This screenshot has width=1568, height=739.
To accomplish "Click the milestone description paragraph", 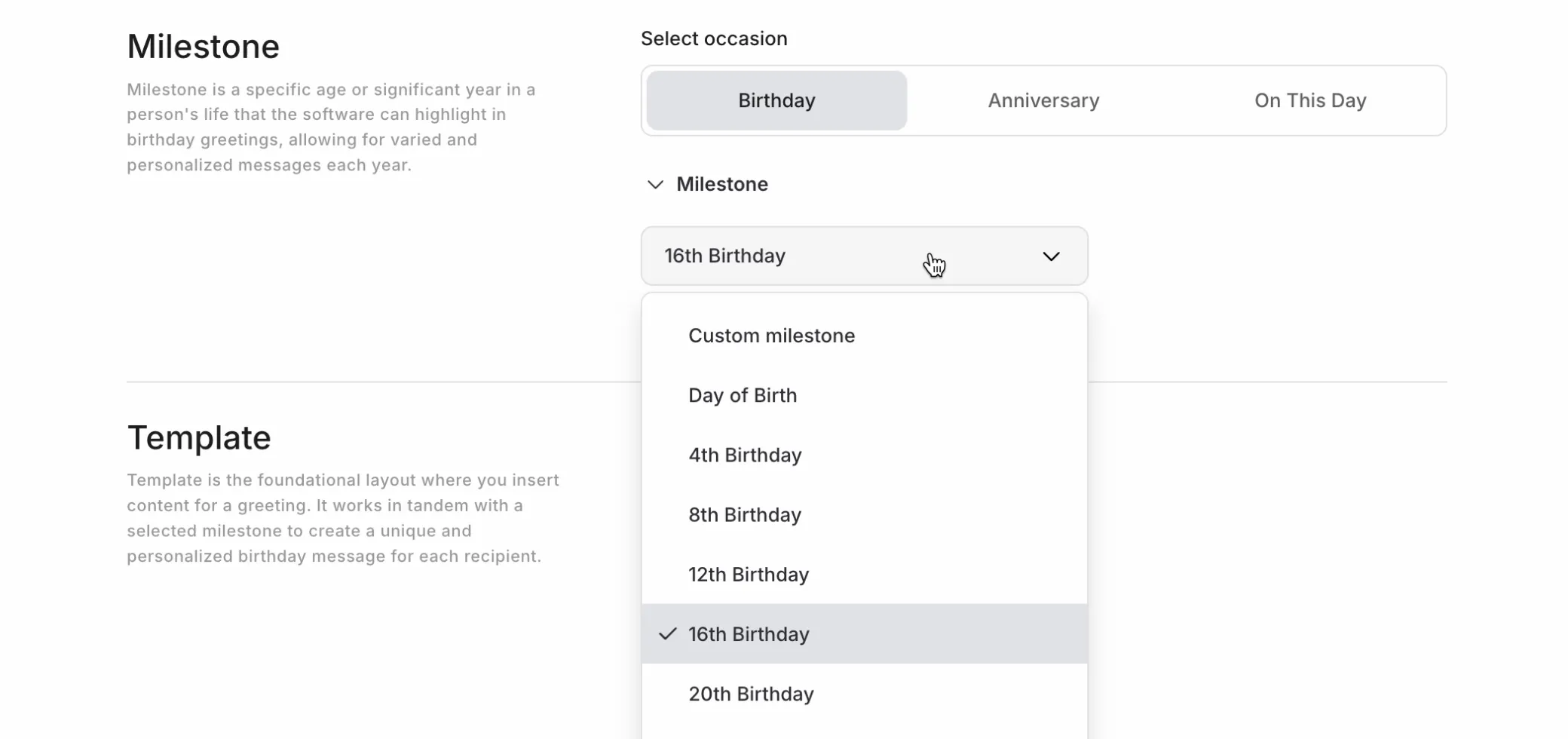I will 331,127.
